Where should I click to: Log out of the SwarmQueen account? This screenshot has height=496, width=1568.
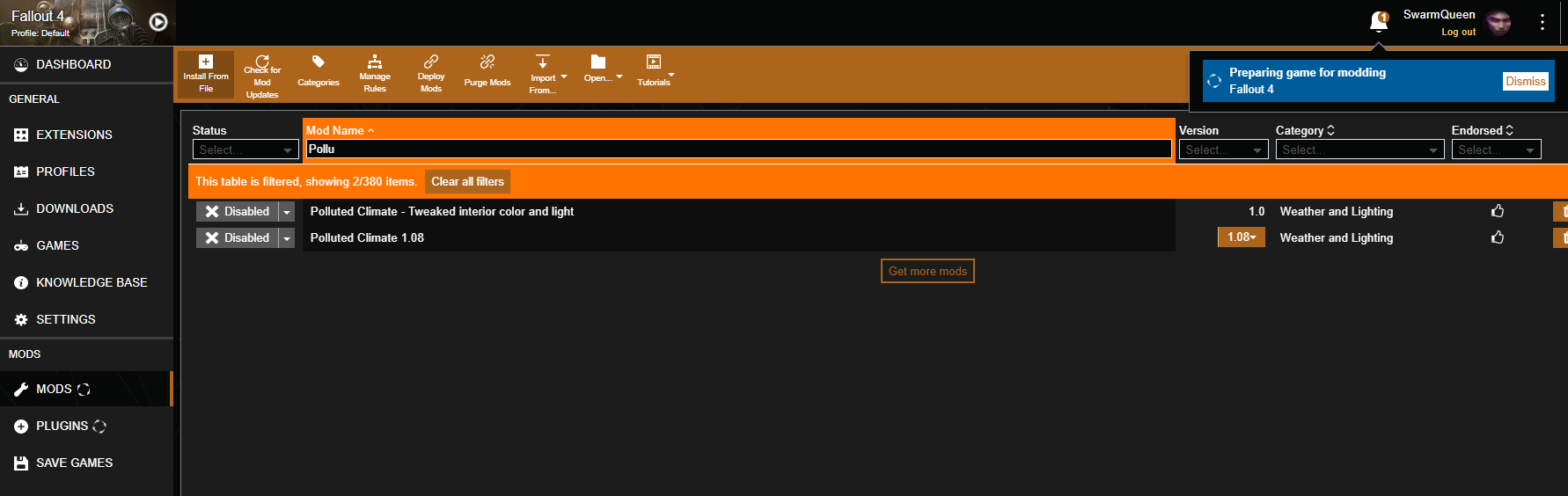click(1458, 32)
